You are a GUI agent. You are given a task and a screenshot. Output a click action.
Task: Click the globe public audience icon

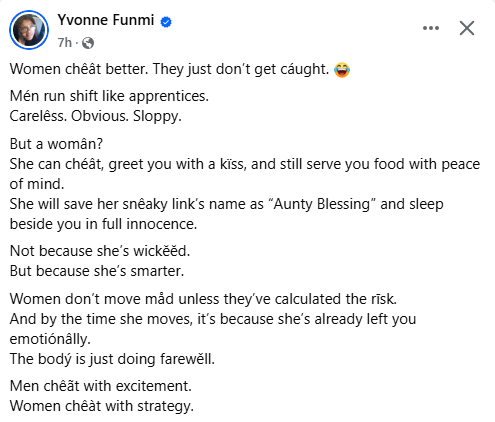click(x=88, y=43)
